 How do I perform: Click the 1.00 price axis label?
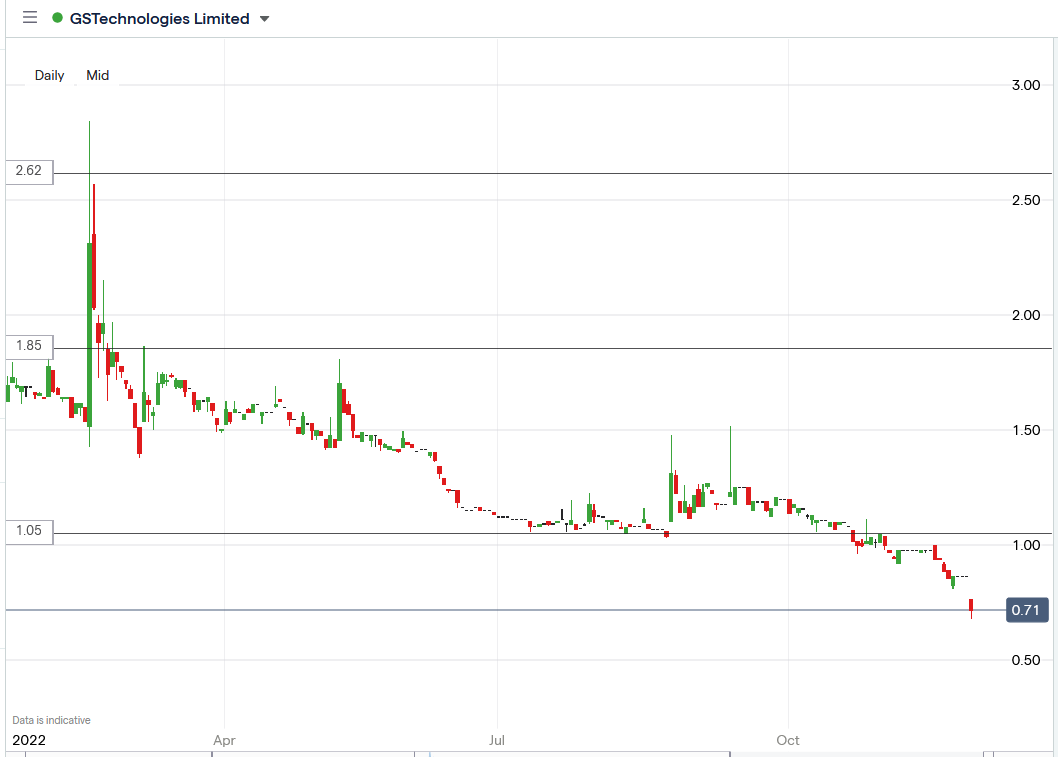click(x=1026, y=545)
